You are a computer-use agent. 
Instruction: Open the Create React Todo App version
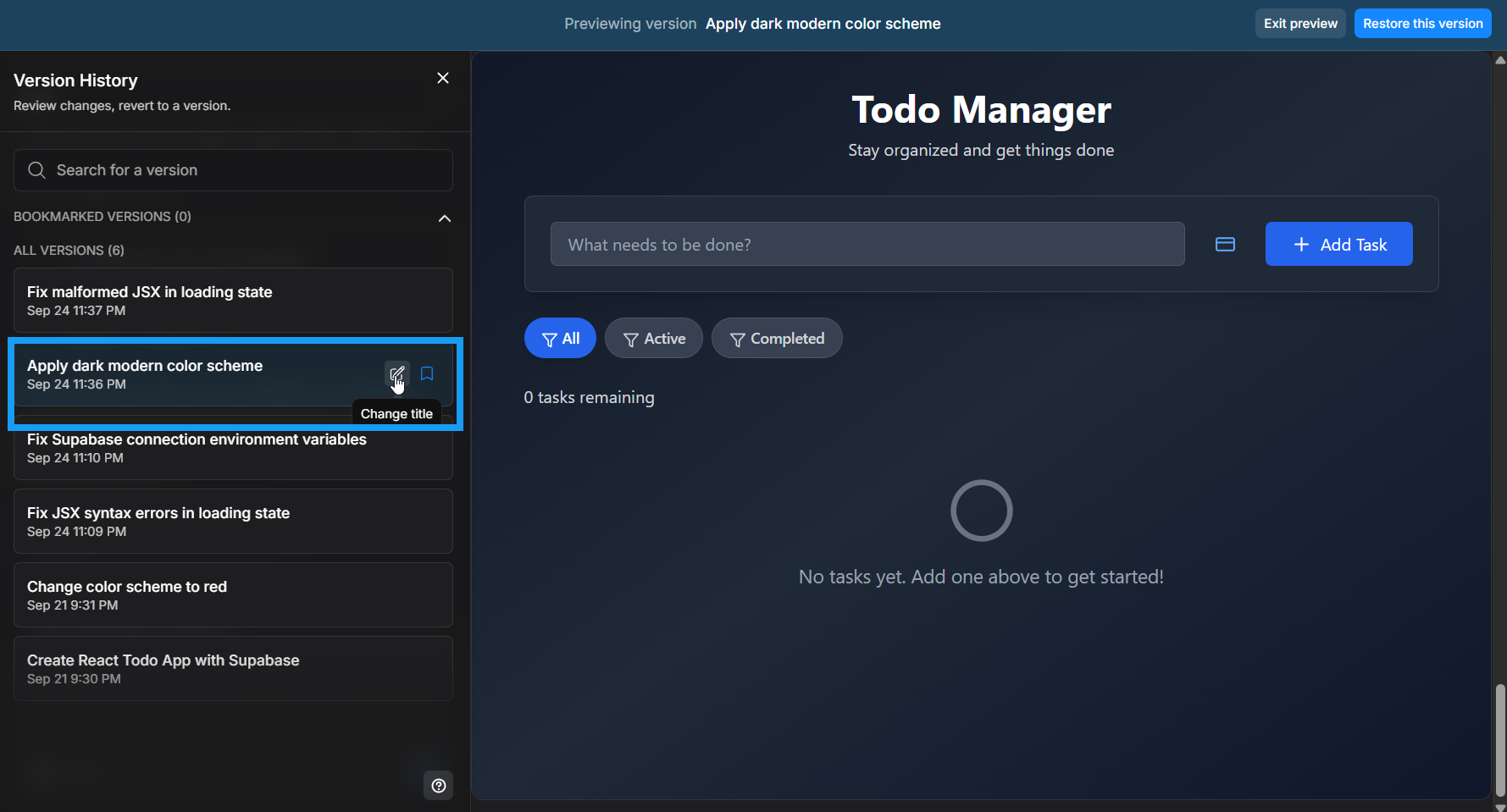pos(233,668)
